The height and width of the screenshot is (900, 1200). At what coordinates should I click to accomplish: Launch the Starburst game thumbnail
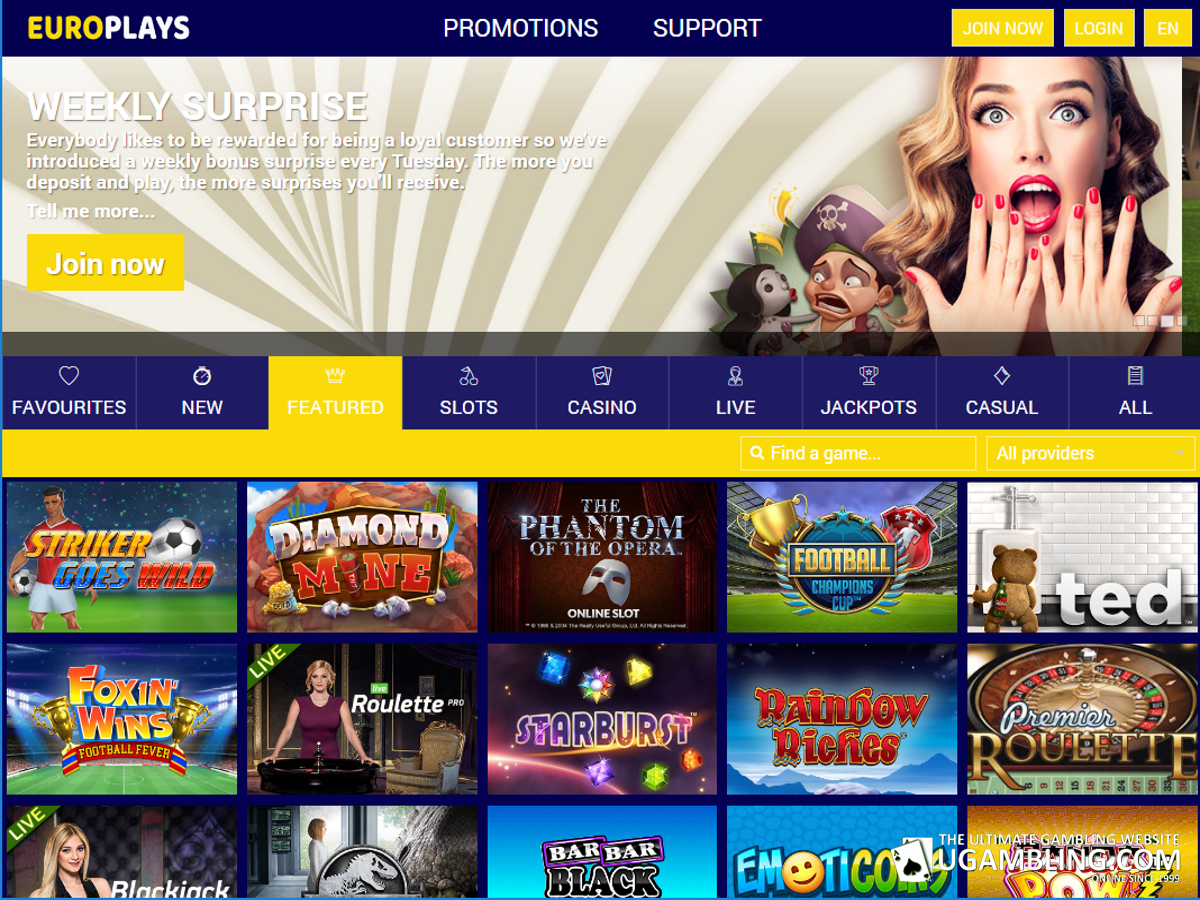[602, 719]
